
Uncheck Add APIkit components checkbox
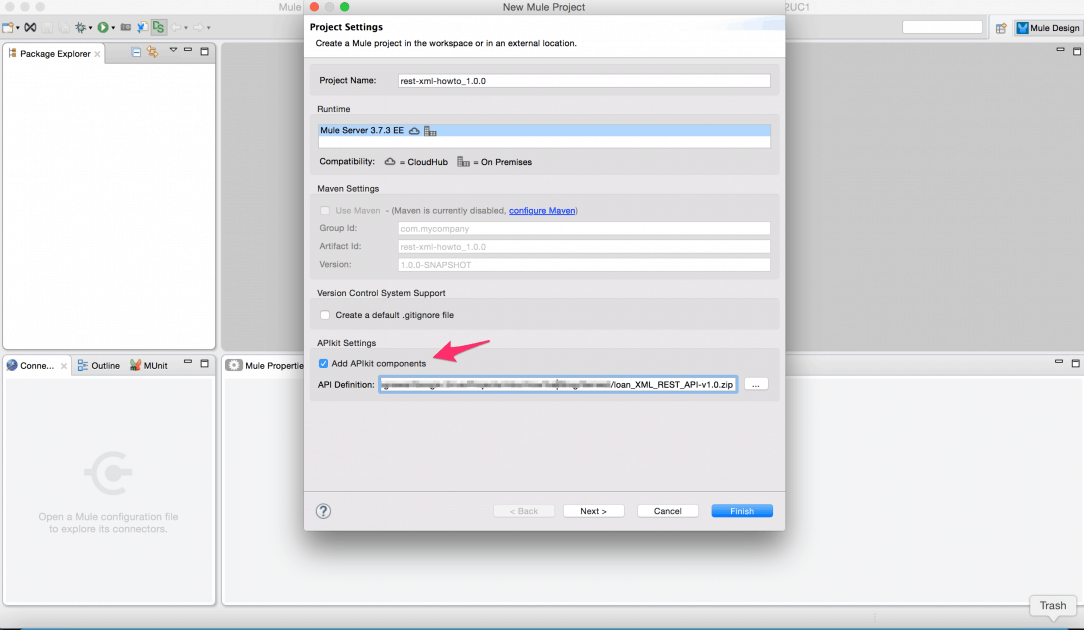[323, 363]
